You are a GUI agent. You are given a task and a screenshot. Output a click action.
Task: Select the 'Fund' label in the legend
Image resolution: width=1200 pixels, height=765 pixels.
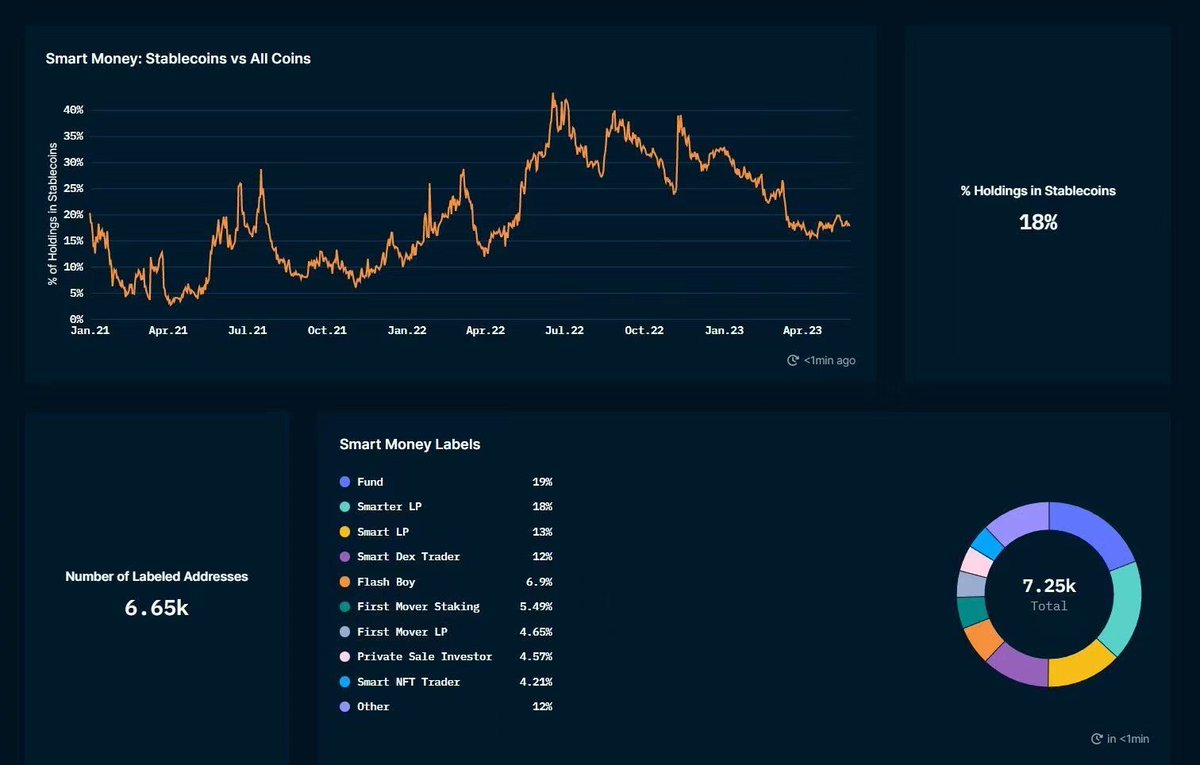(x=370, y=482)
